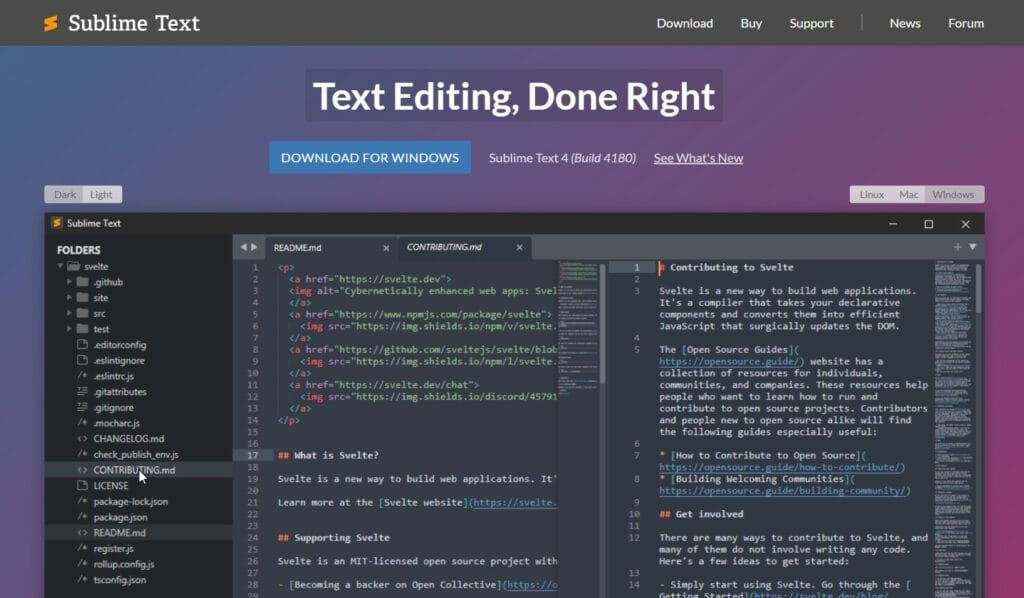Select CONTRIBUTING.md in the sidebar
Viewport: 1024px width, 598px height.
pos(134,470)
